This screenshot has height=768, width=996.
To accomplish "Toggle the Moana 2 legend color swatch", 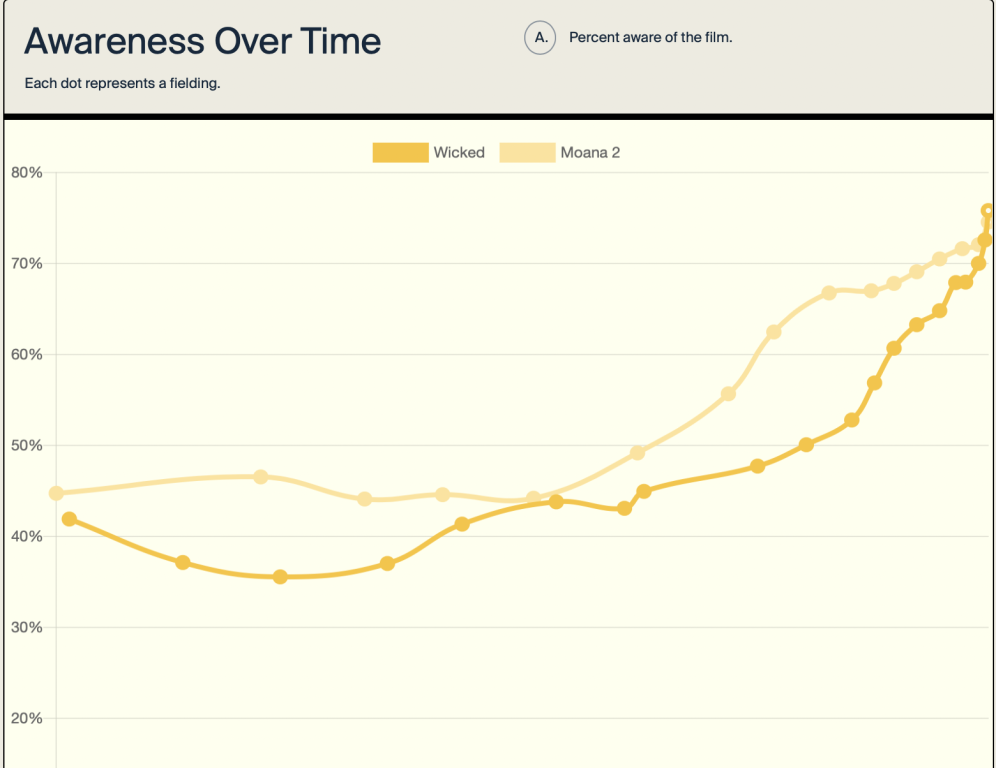I will (x=527, y=152).
